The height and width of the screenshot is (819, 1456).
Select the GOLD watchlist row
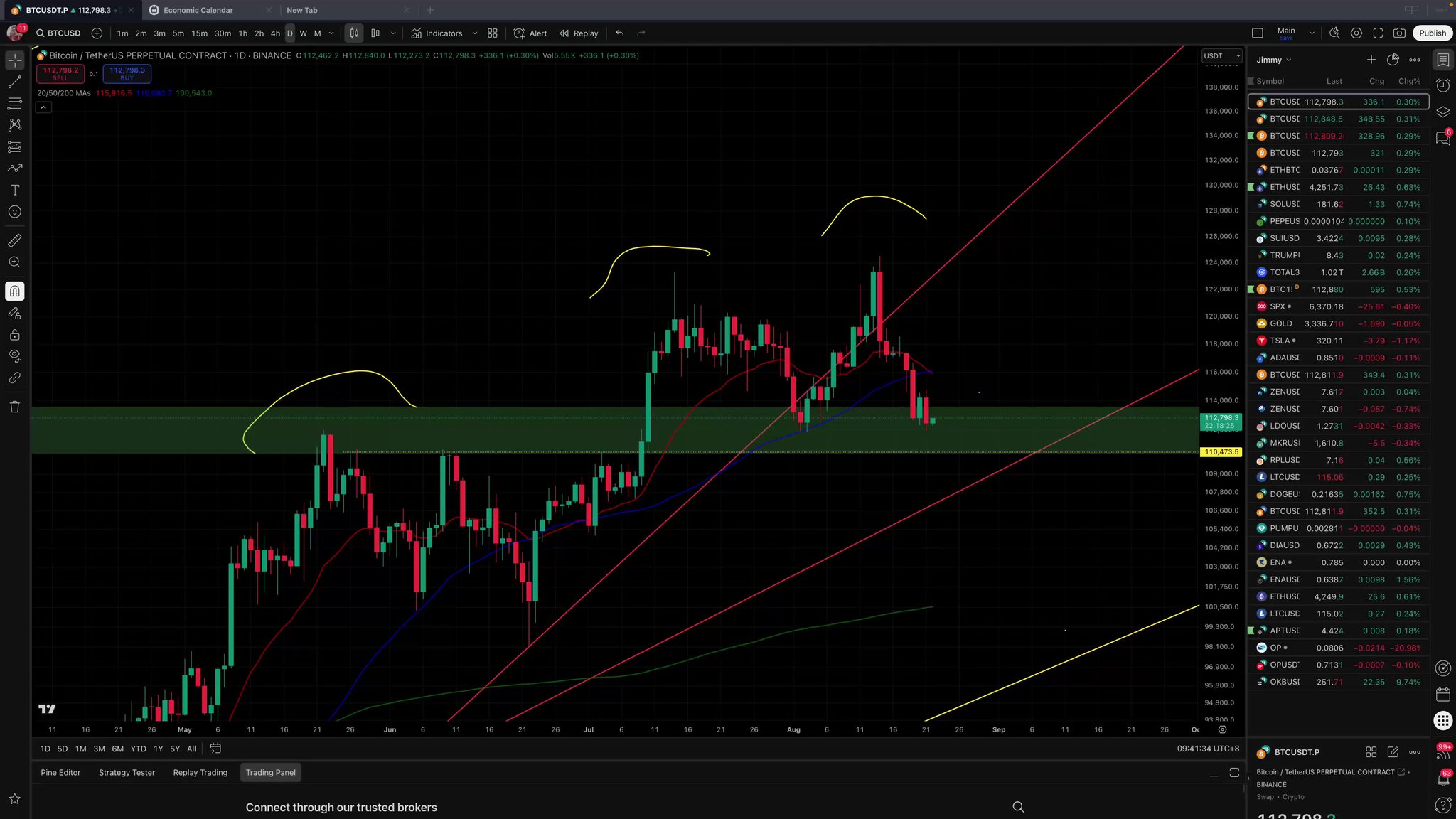click(x=1338, y=324)
